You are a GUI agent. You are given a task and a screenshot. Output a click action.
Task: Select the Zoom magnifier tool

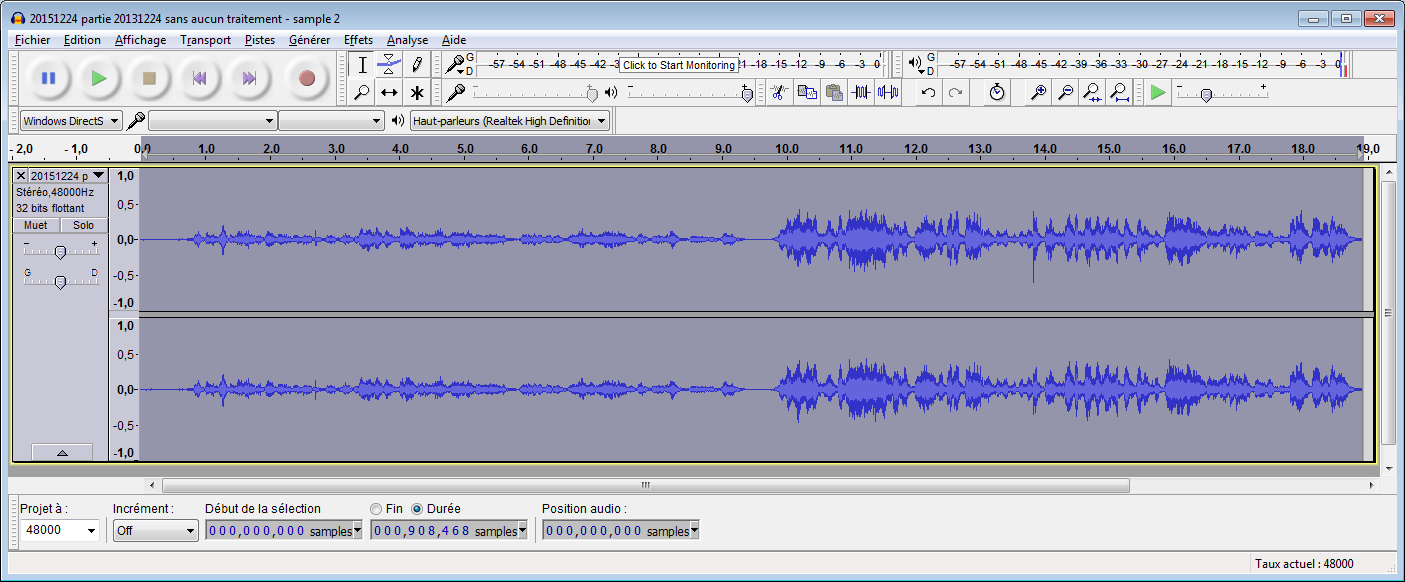point(363,92)
